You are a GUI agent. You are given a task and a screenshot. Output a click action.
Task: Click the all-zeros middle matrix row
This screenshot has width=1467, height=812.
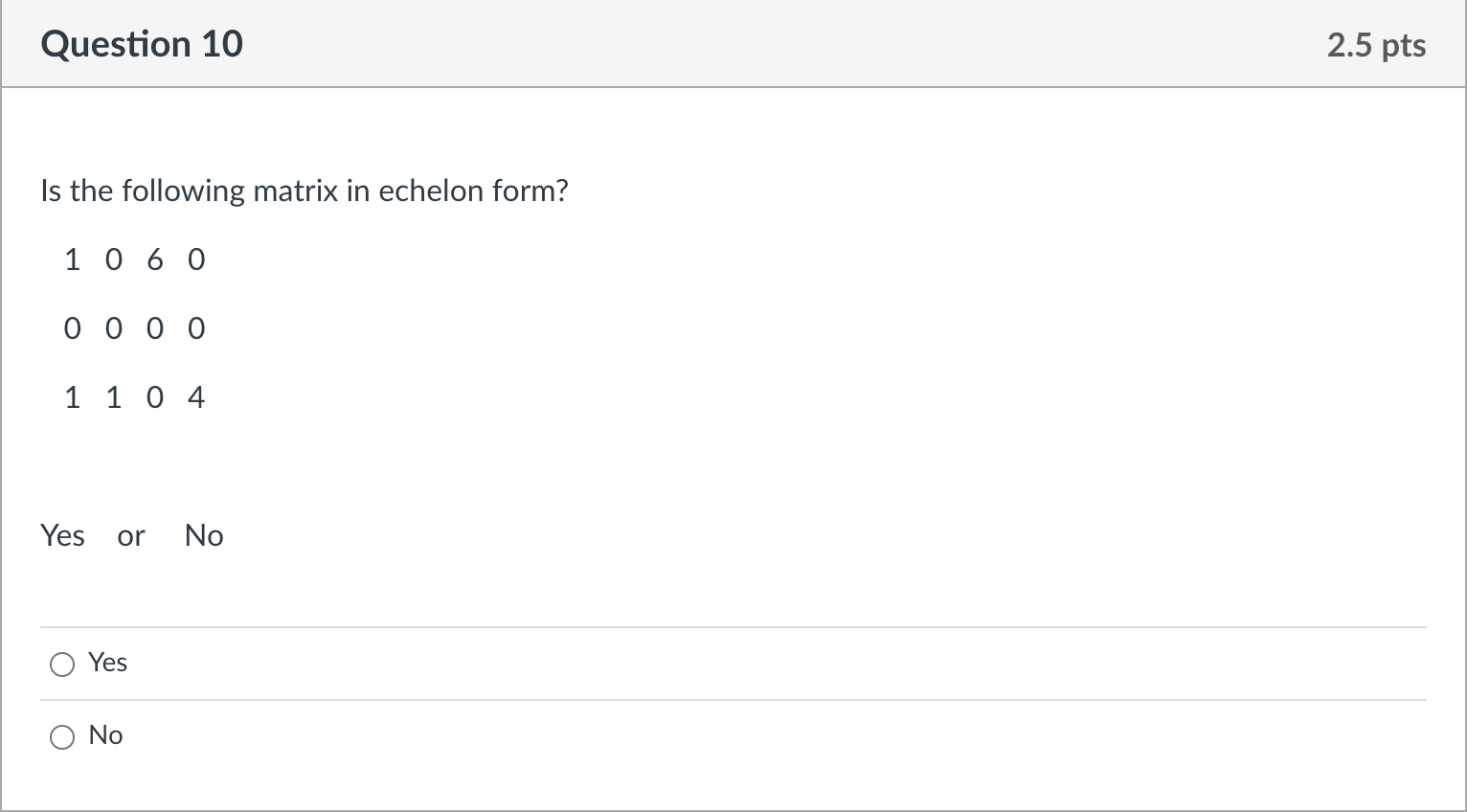coord(135,328)
